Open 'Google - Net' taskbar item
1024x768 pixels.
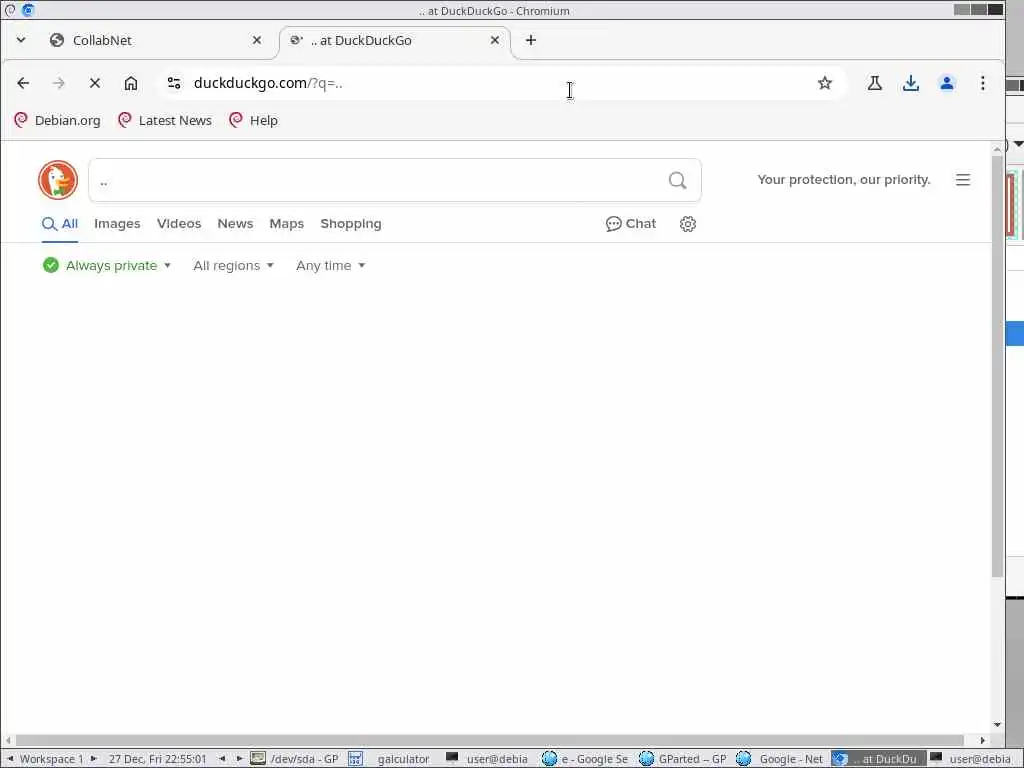pyautogui.click(x=780, y=759)
